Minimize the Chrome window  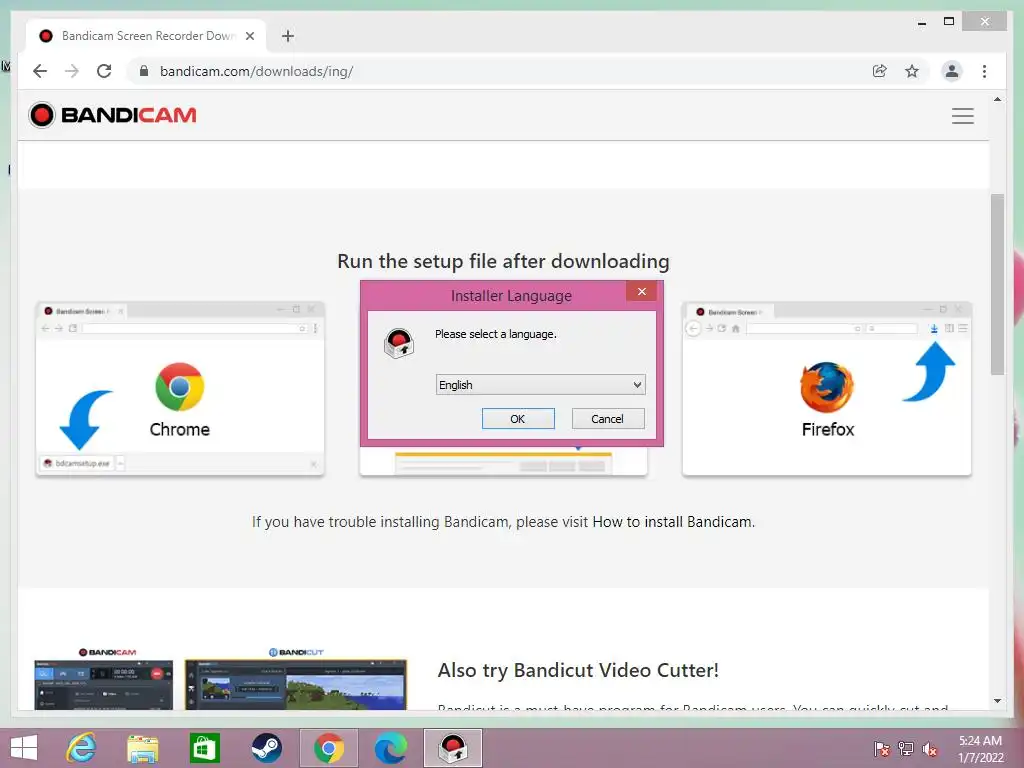(x=921, y=22)
